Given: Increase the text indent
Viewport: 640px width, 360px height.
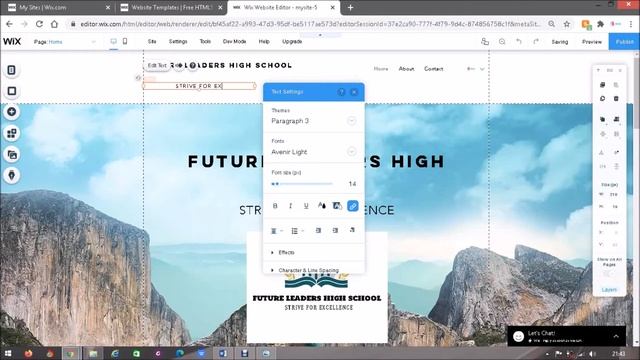Looking at the screenshot, I should click(335, 231).
